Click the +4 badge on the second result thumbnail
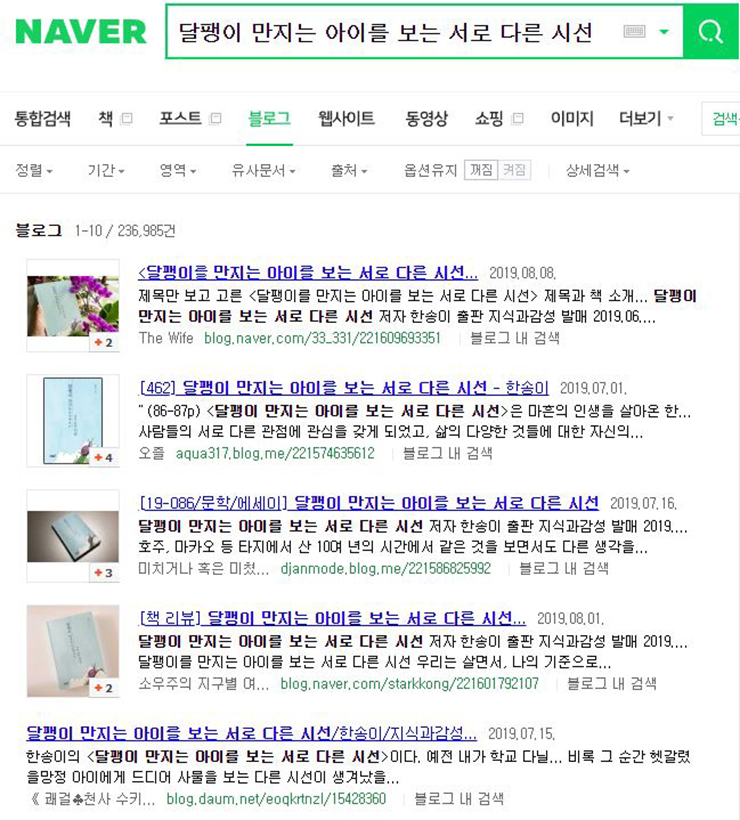Image resolution: width=740 pixels, height=820 pixels. pos(104,458)
